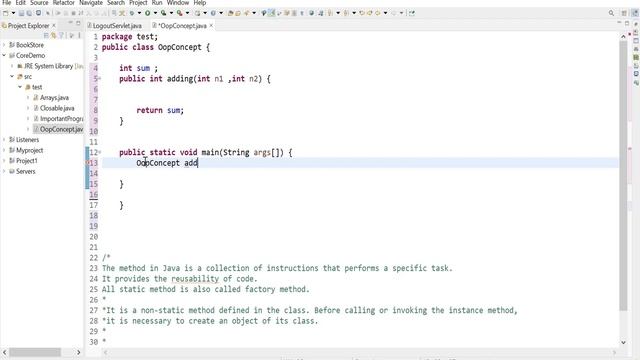The width and height of the screenshot is (640, 360).
Task: Open the Coverage dropdown arrow
Action: (x=171, y=13)
